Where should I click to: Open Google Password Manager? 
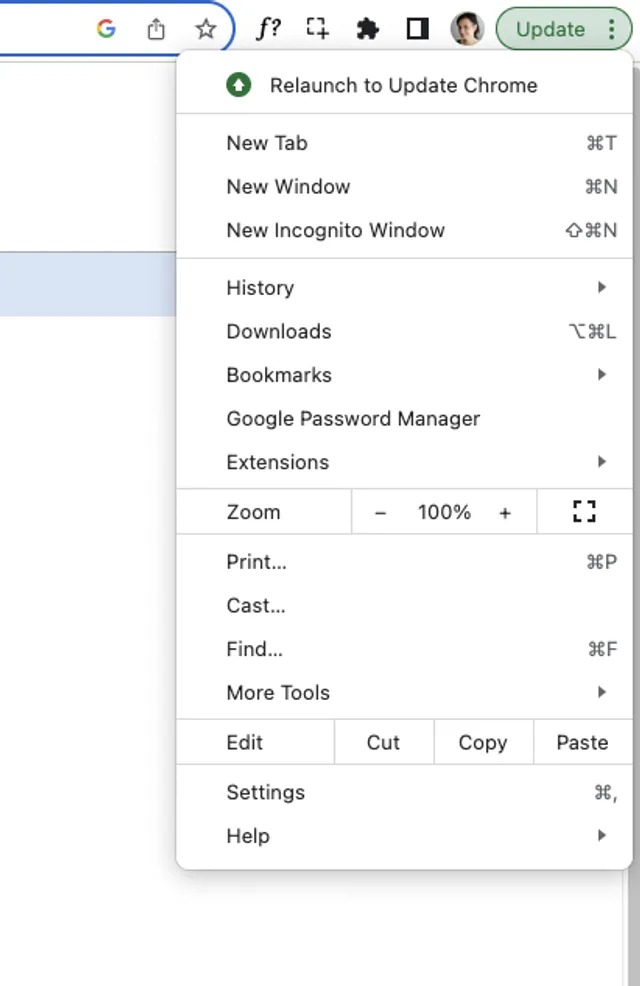(353, 419)
